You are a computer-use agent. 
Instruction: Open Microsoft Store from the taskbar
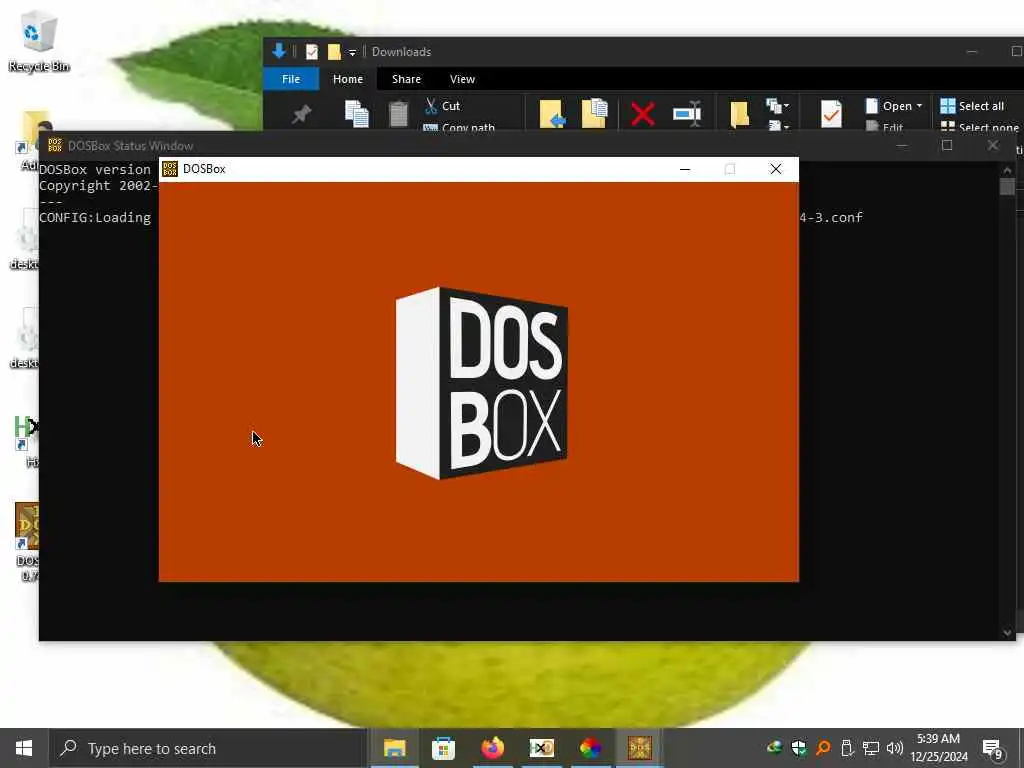point(443,748)
